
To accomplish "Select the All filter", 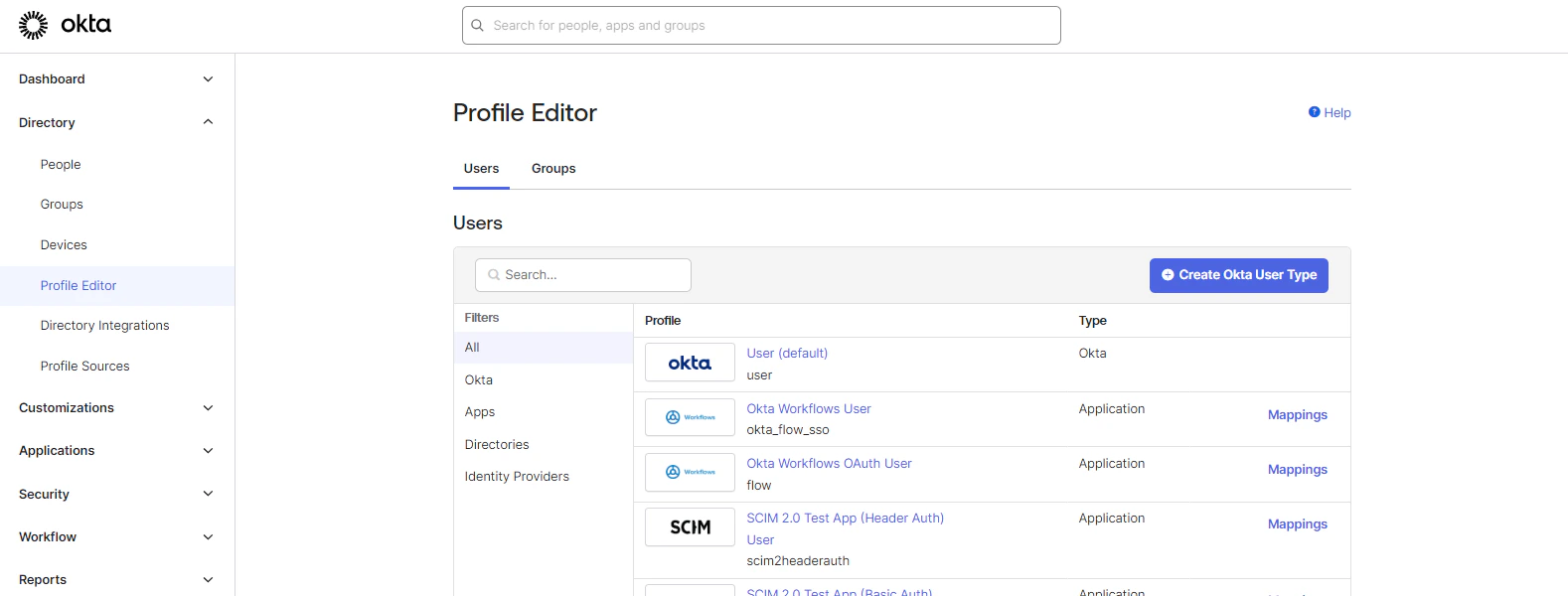I will pos(544,348).
